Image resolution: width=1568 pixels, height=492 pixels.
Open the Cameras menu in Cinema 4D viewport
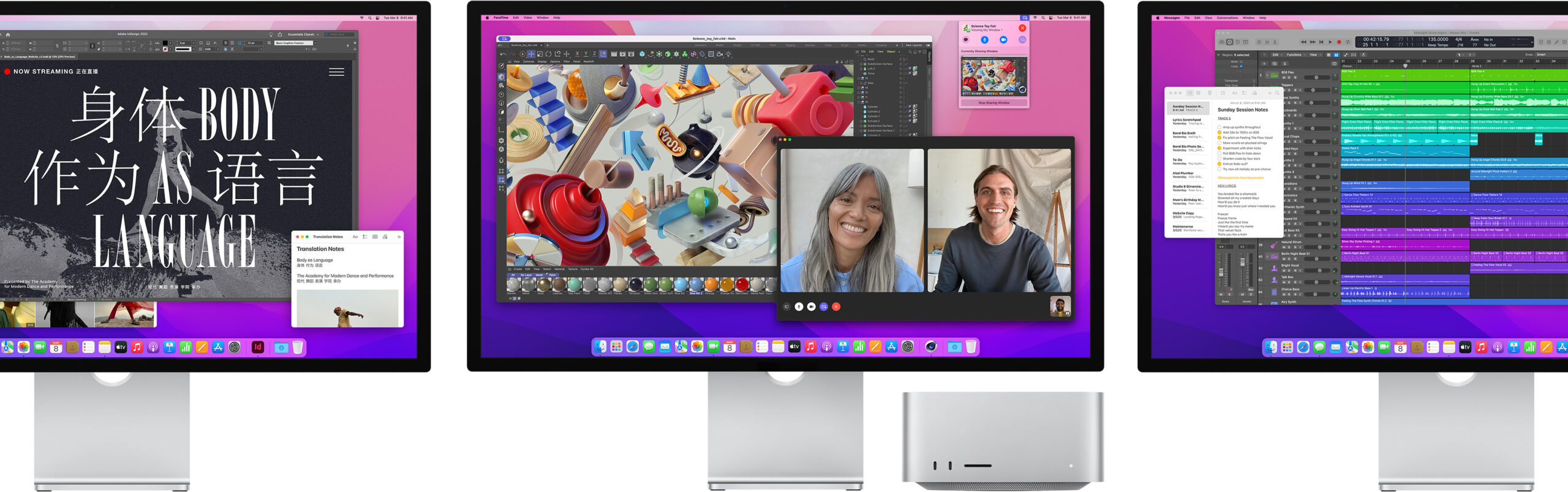tap(529, 61)
